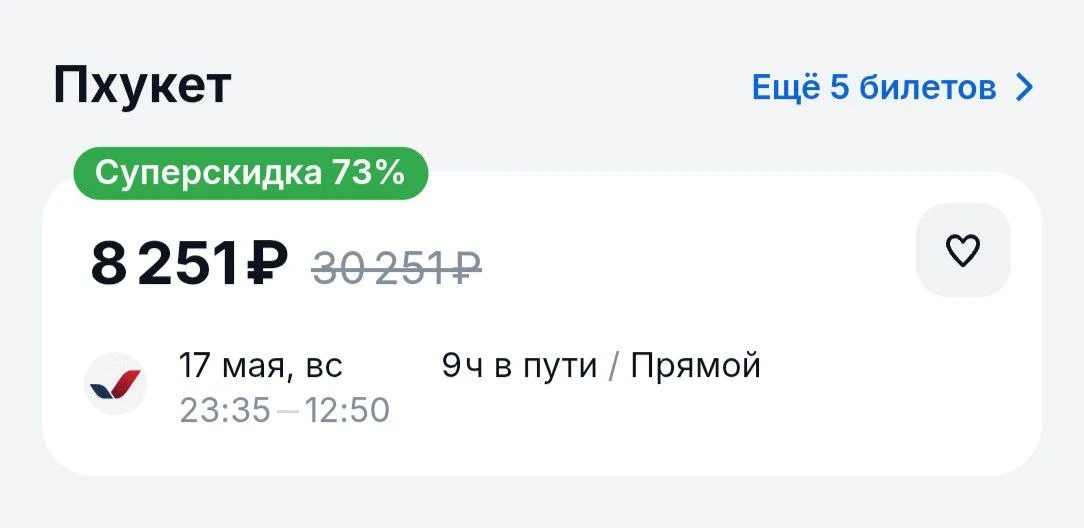Image resolution: width=1084 pixels, height=528 pixels.
Task: Select the 8 251₽ ticket price
Action: coord(189,264)
